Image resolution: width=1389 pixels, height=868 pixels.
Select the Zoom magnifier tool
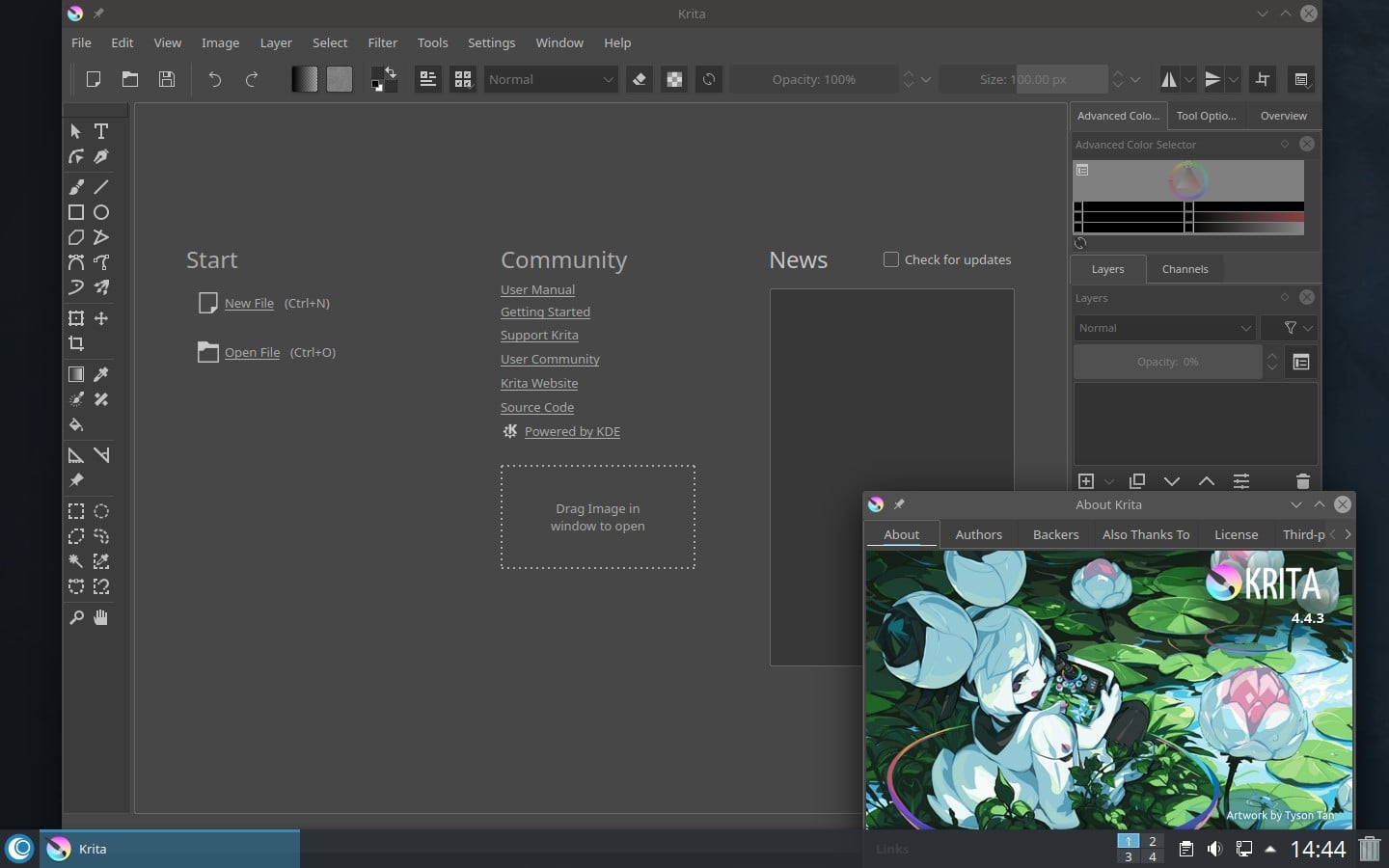click(x=76, y=617)
